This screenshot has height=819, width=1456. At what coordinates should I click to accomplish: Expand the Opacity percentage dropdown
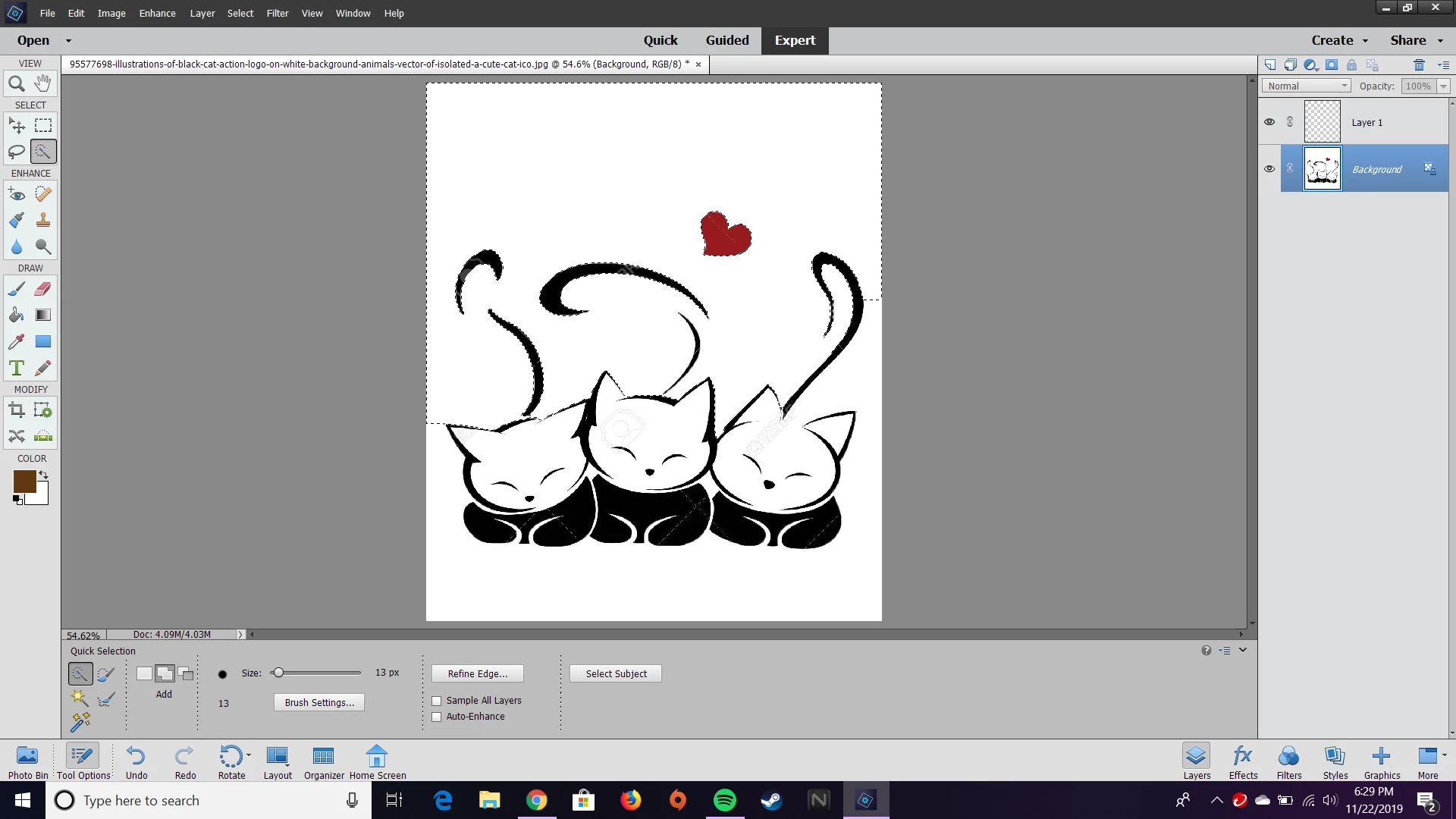1444,86
